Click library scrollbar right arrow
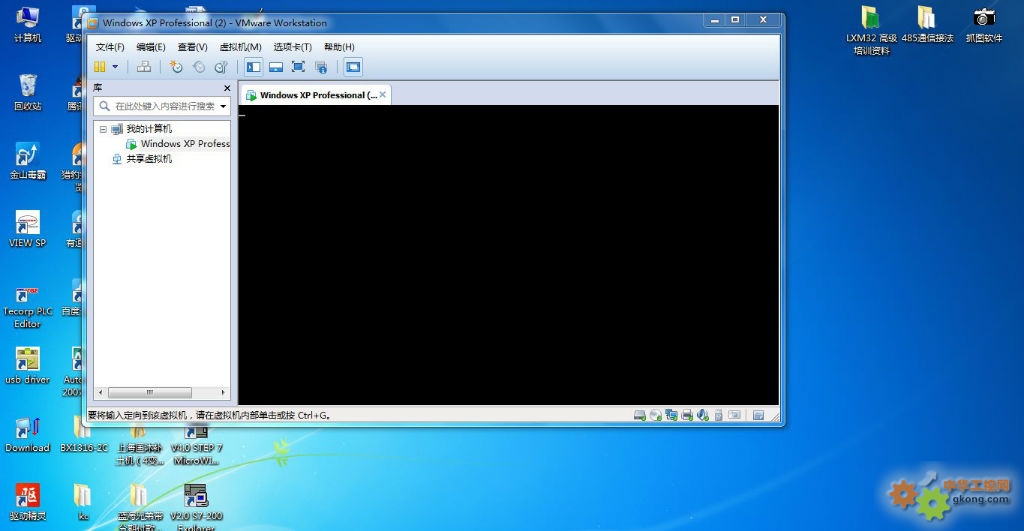Screen dimensions: 1024x531 (x=223, y=393)
